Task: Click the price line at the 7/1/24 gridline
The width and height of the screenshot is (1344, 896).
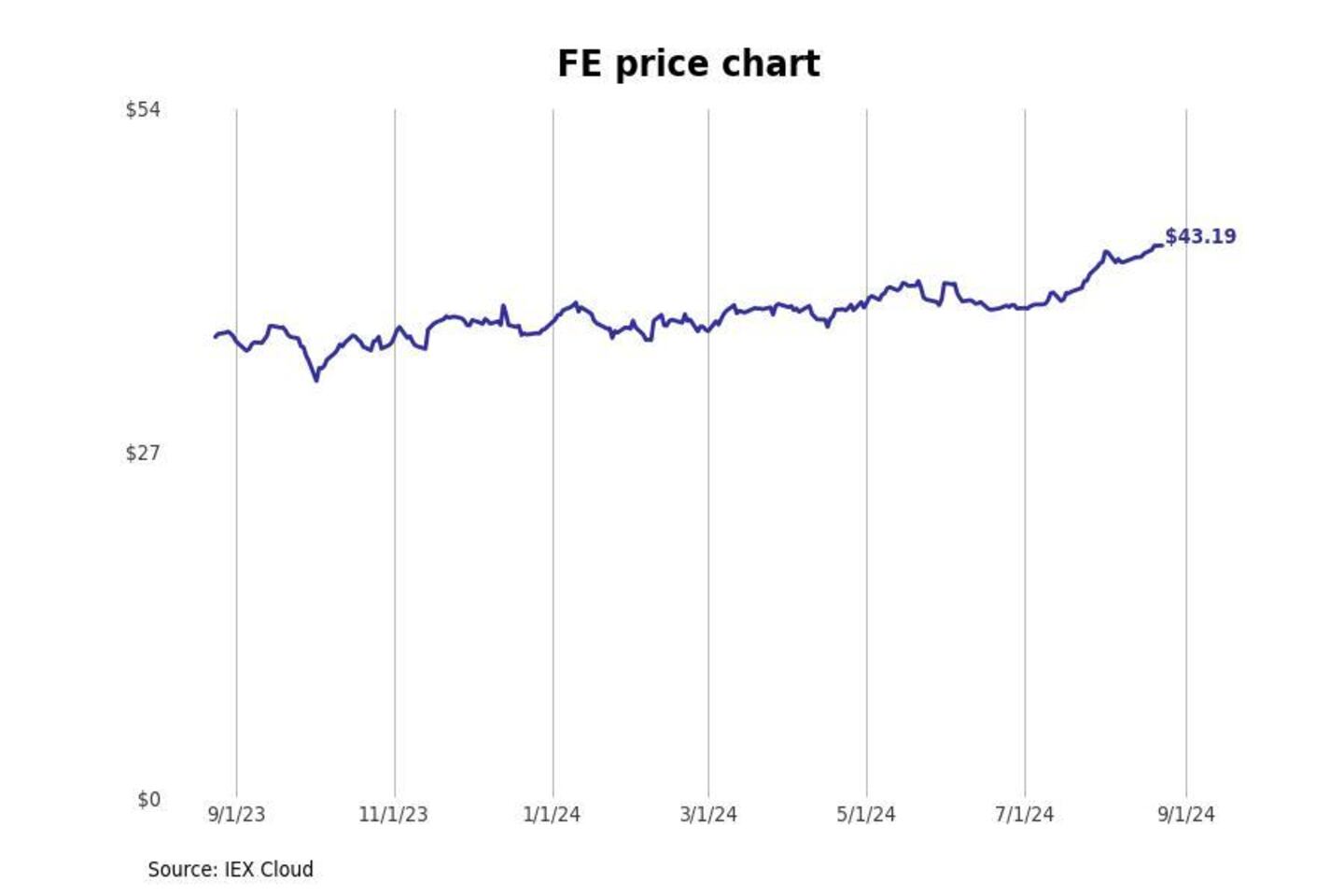Action: [1025, 307]
